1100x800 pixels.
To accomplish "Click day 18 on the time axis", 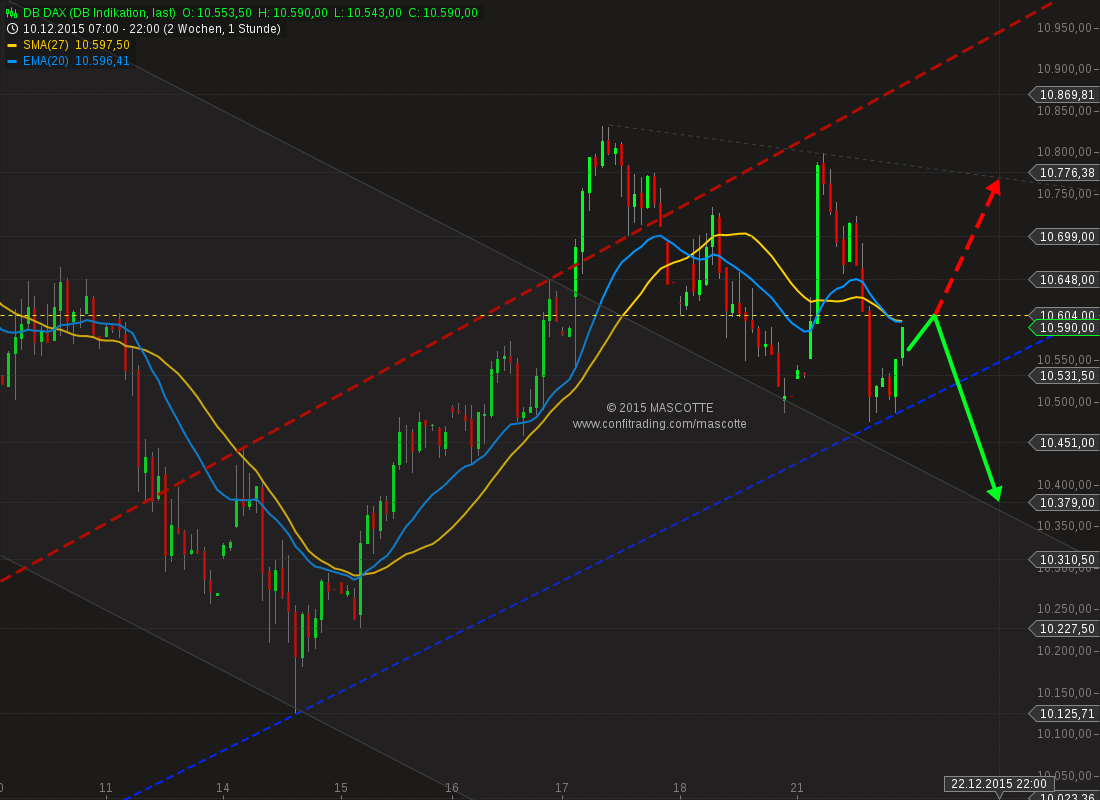I will [x=679, y=788].
